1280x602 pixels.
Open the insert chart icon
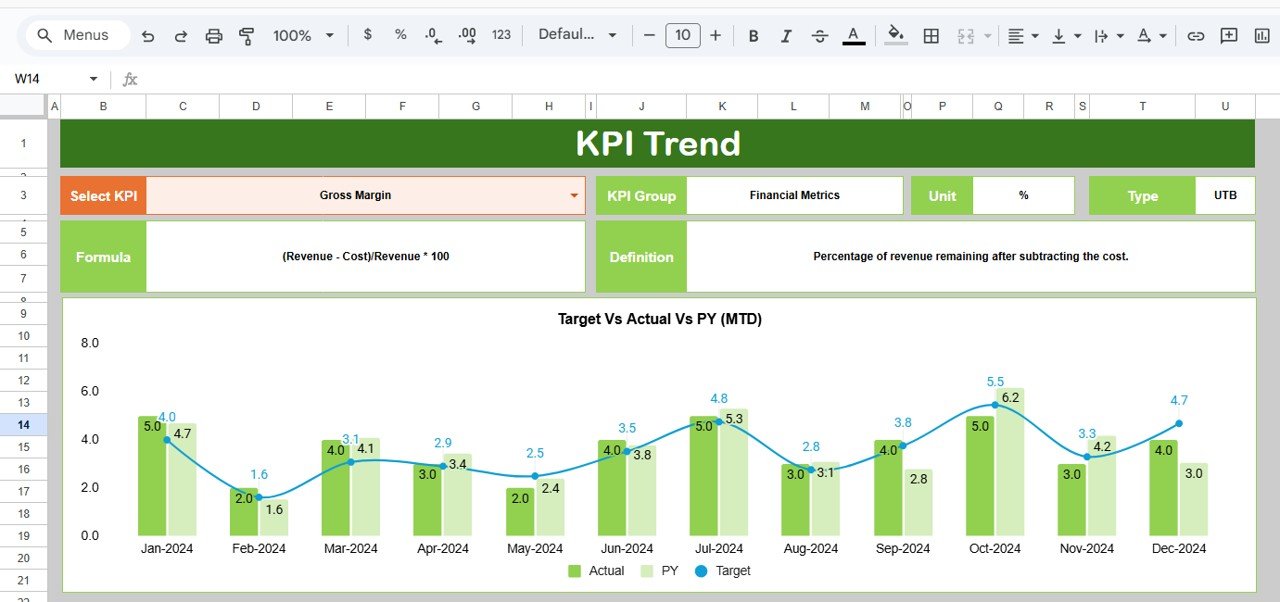pyautogui.click(x=1259, y=35)
